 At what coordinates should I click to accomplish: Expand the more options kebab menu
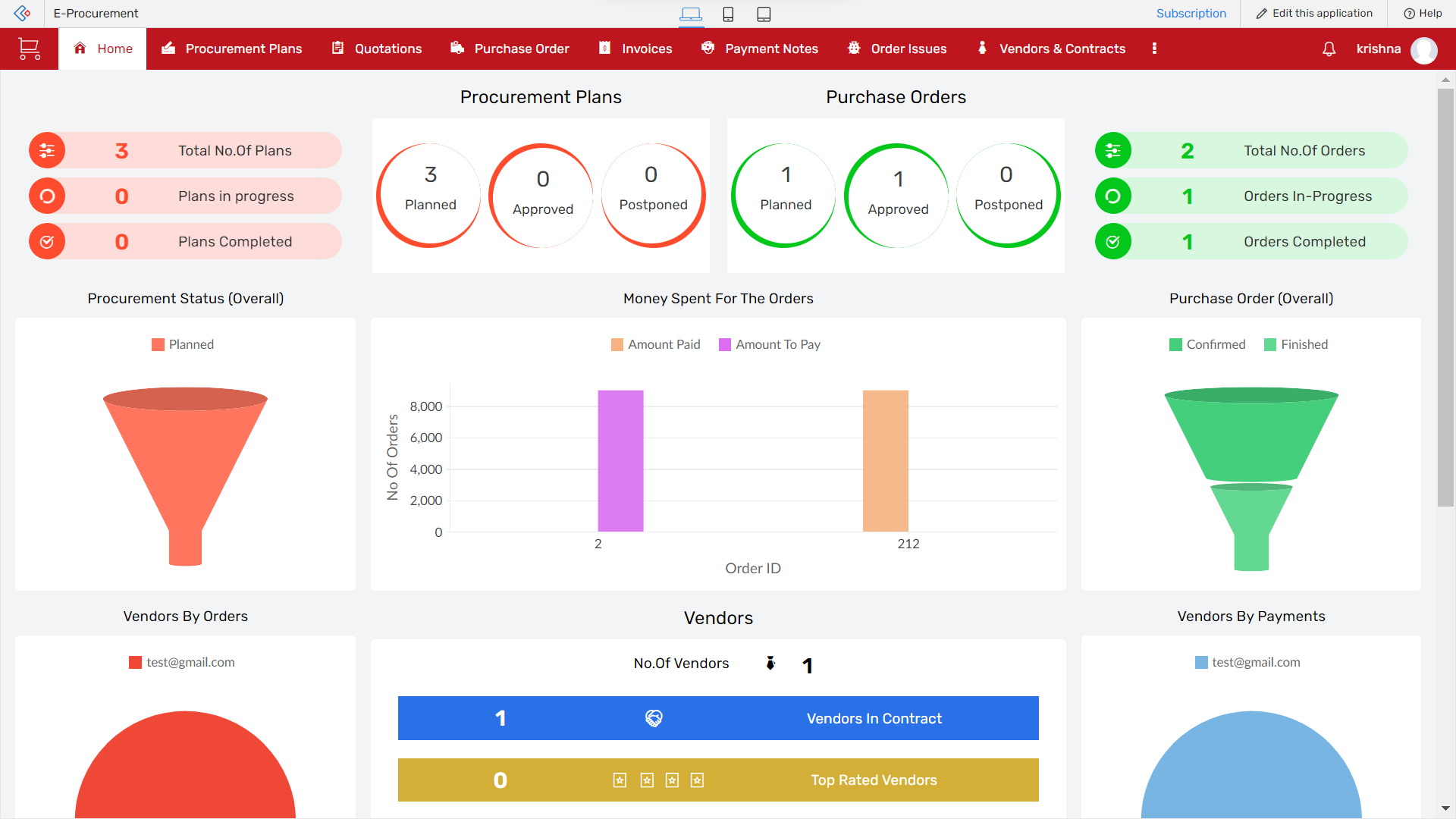[x=1154, y=49]
